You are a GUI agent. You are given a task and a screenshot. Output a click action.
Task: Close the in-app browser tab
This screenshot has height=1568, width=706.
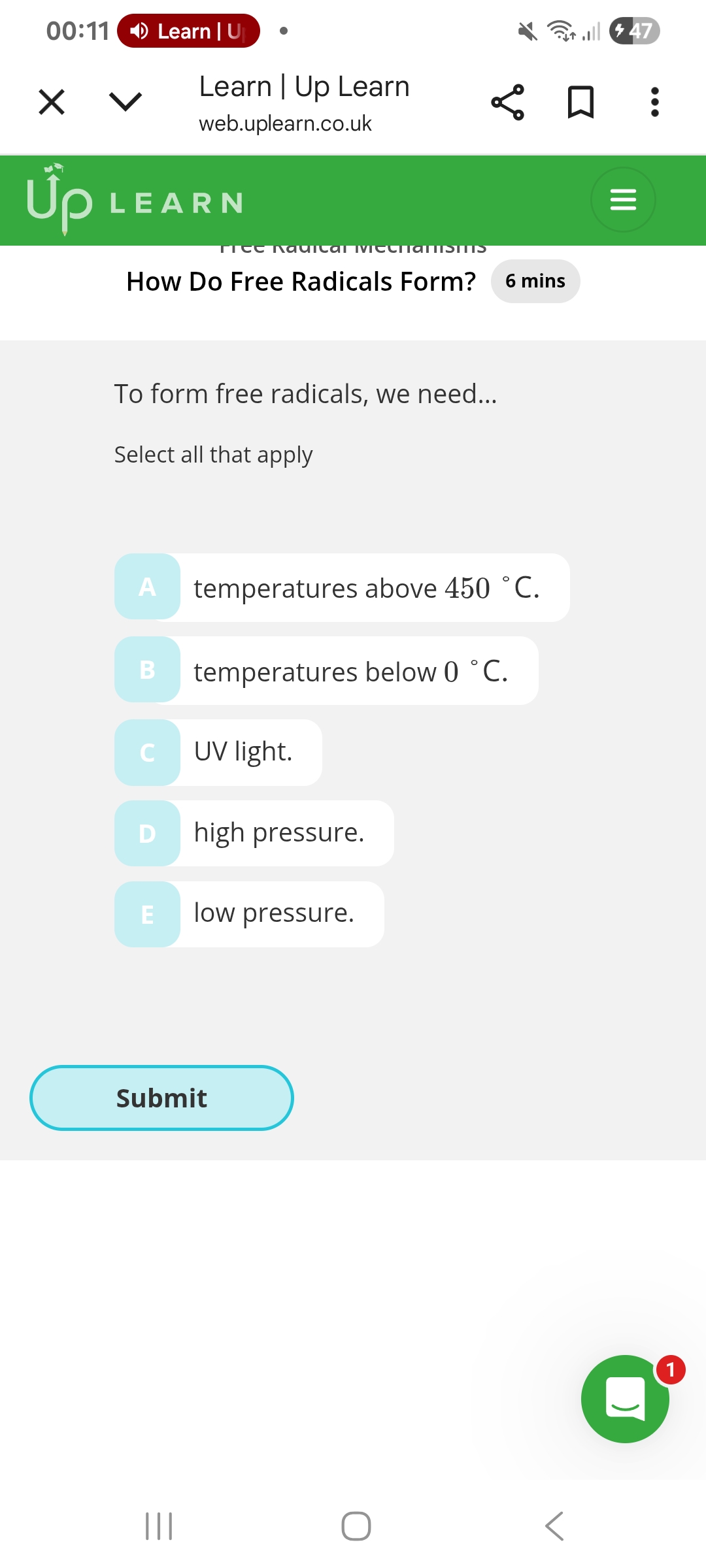point(52,102)
